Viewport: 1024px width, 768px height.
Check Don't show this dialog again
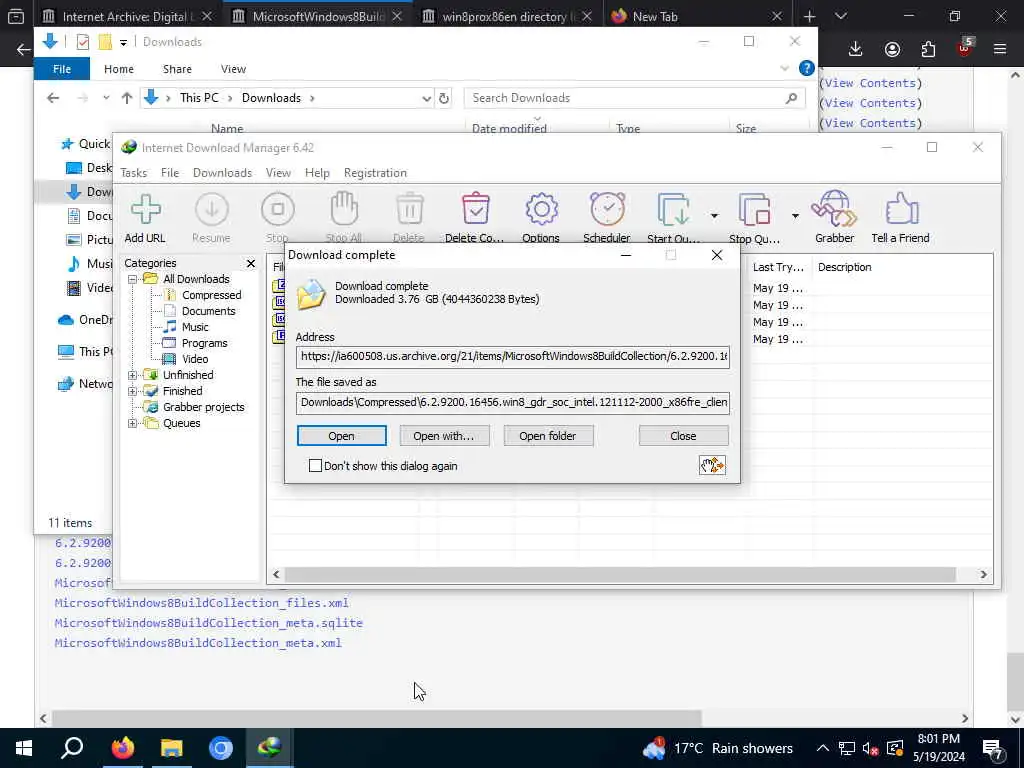[x=315, y=466]
